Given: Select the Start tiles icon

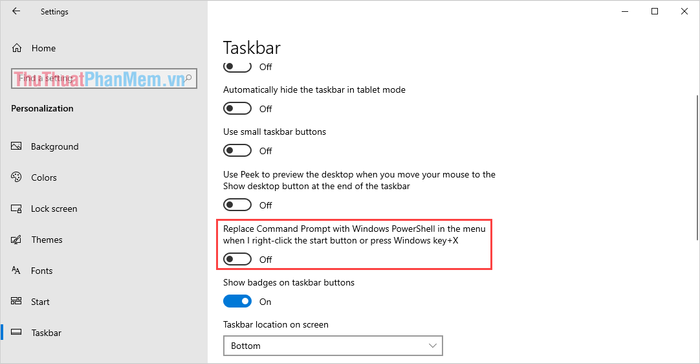Looking at the screenshot, I should pyautogui.click(x=16, y=301).
